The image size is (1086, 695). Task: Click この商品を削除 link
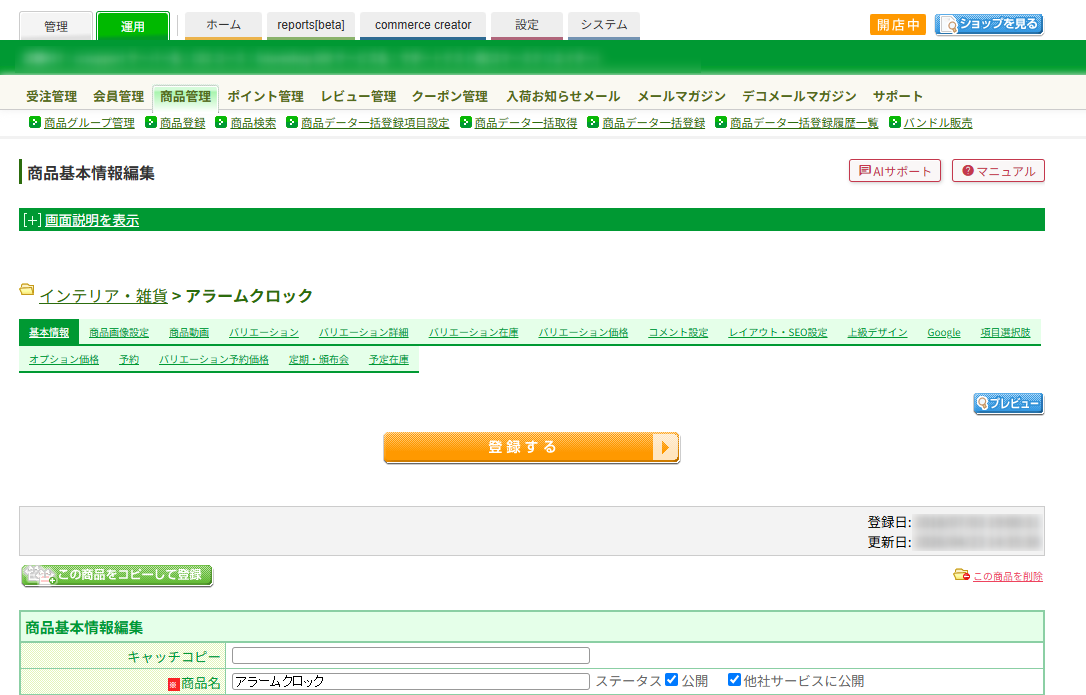pyautogui.click(x=1008, y=577)
